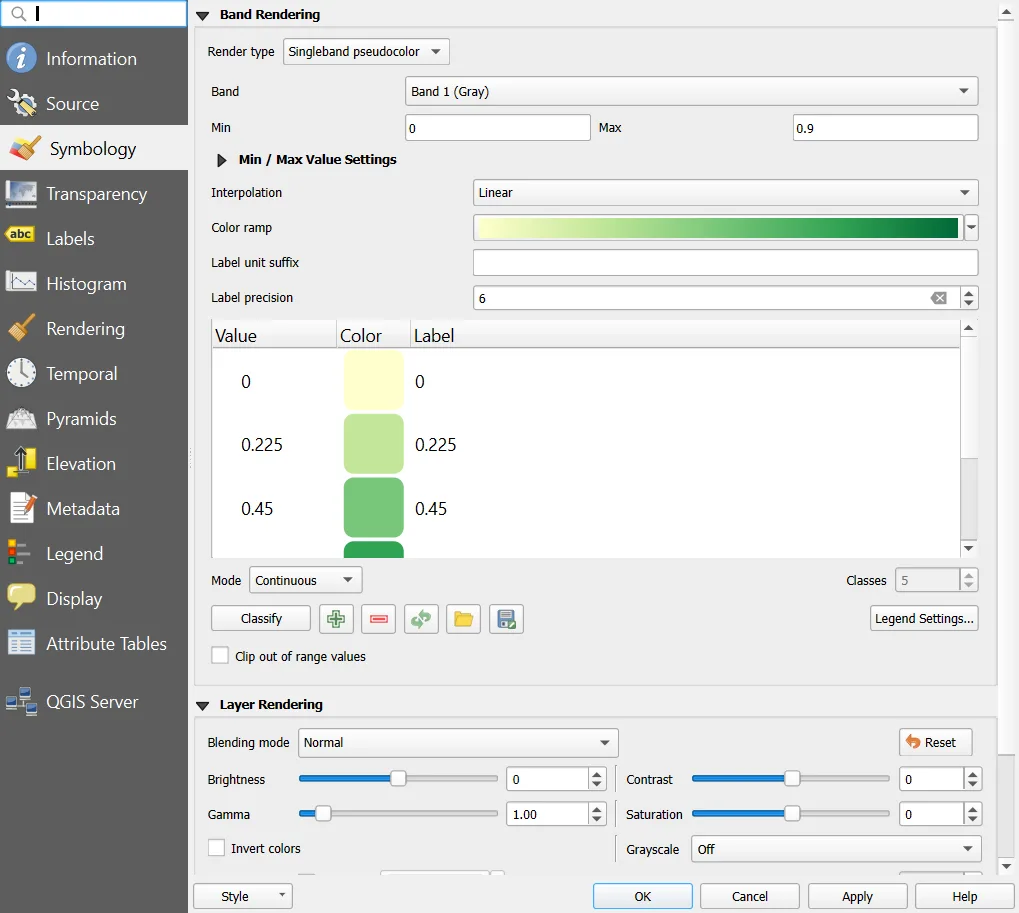This screenshot has width=1019, height=913.
Task: Open the Legend icon
Action: (19, 553)
